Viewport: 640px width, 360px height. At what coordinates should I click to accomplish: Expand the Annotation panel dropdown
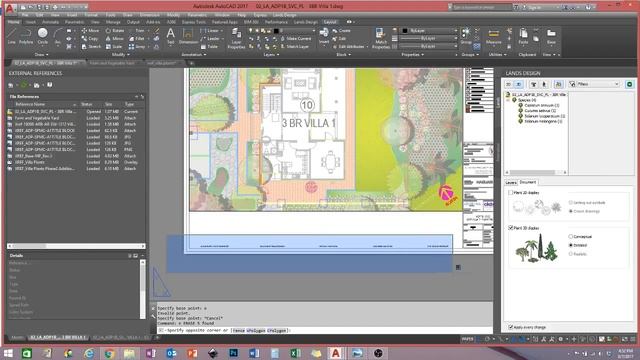(194, 54)
